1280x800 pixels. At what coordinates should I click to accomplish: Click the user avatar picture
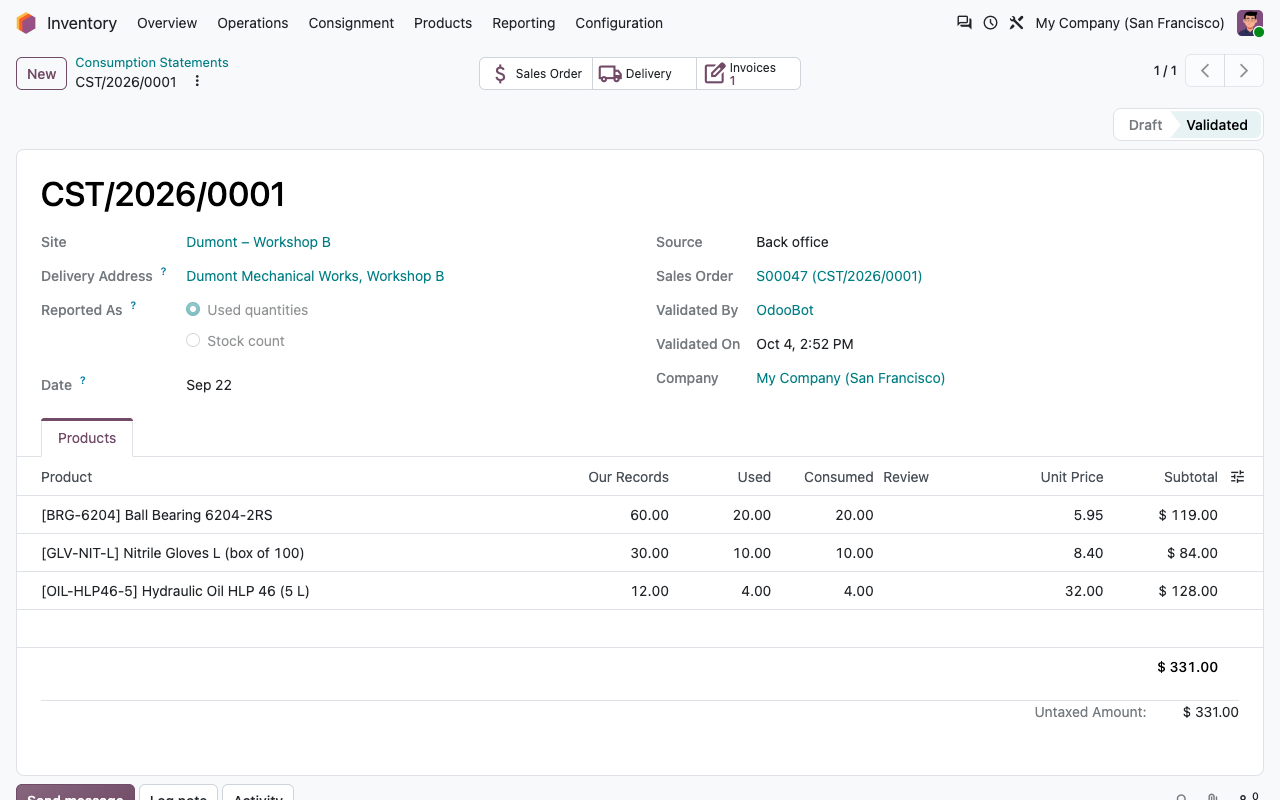tap(1250, 23)
